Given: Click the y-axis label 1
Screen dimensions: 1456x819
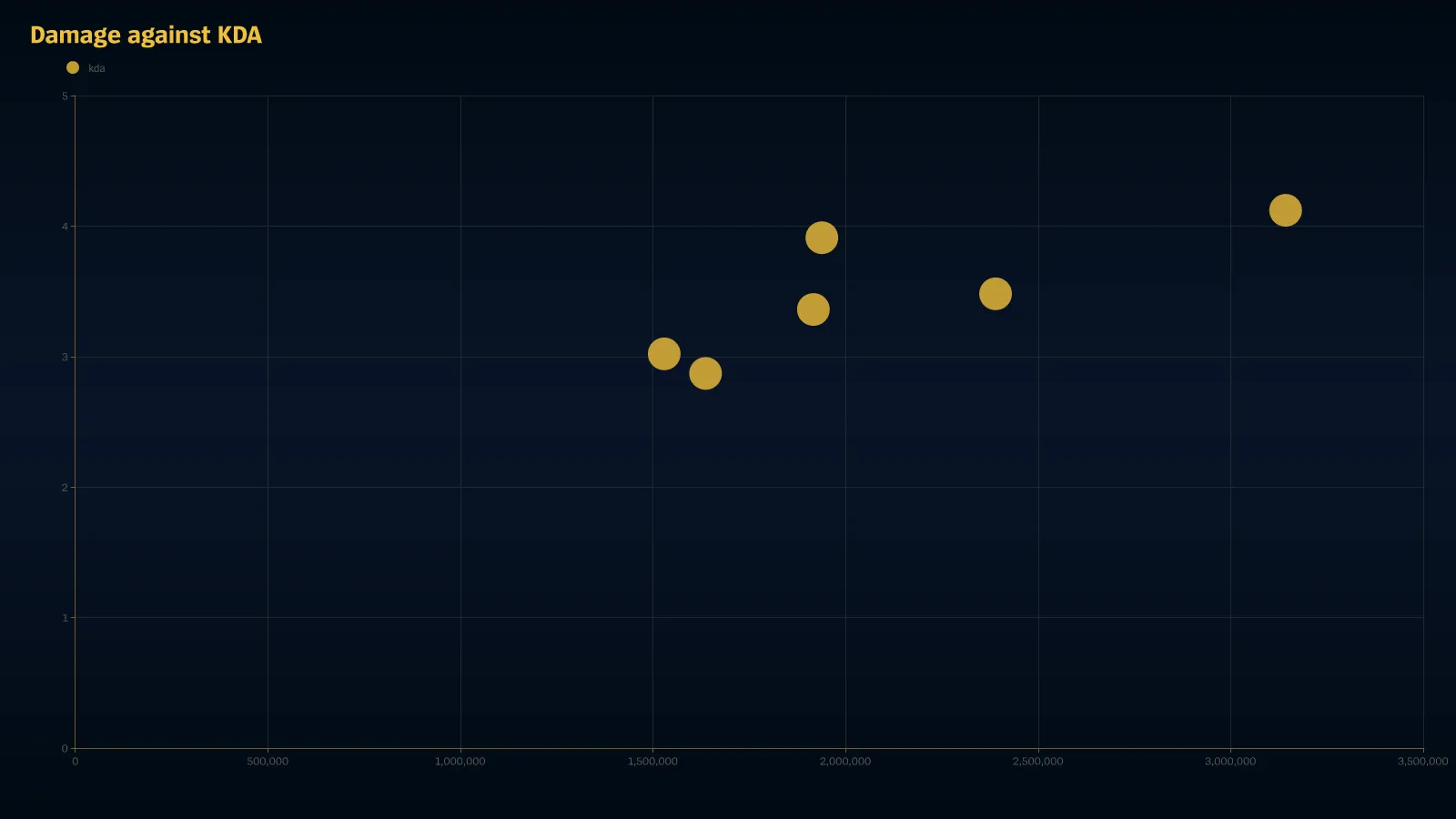Looking at the screenshot, I should tap(65, 618).
